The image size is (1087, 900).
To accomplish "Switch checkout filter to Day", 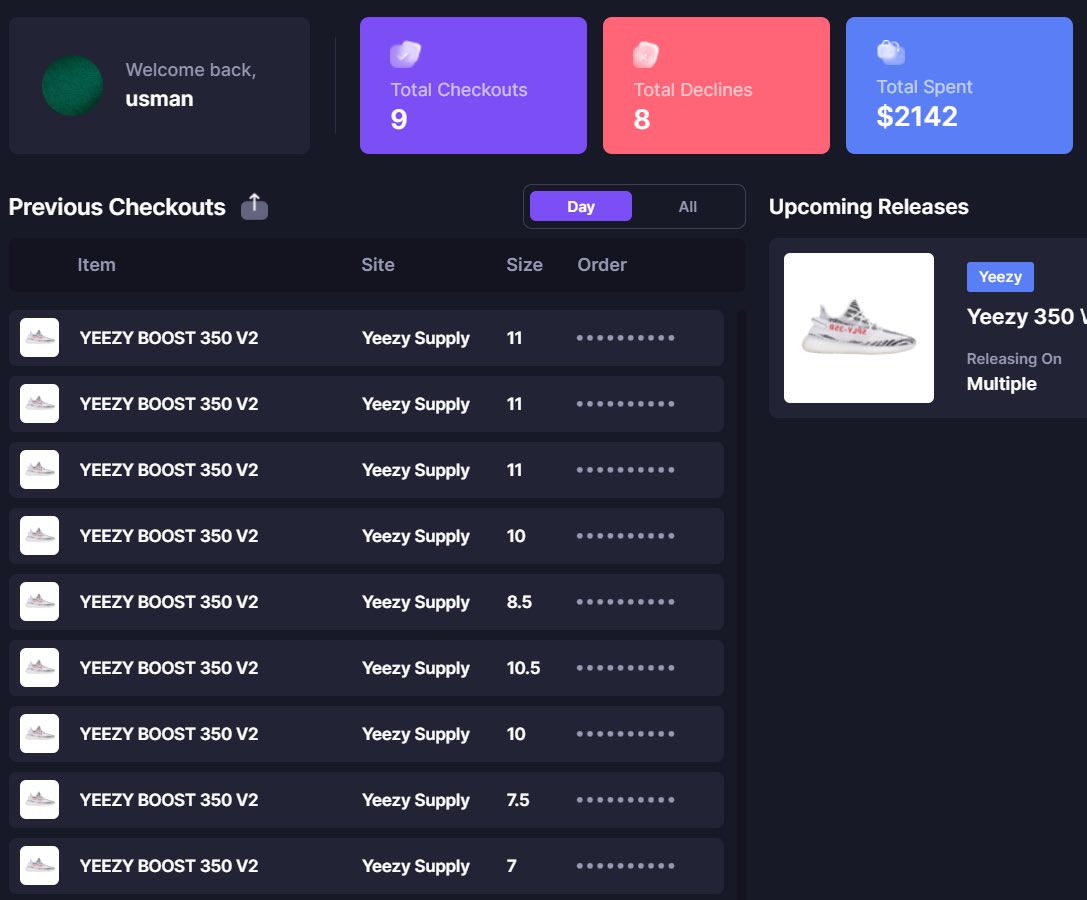I will (580, 207).
